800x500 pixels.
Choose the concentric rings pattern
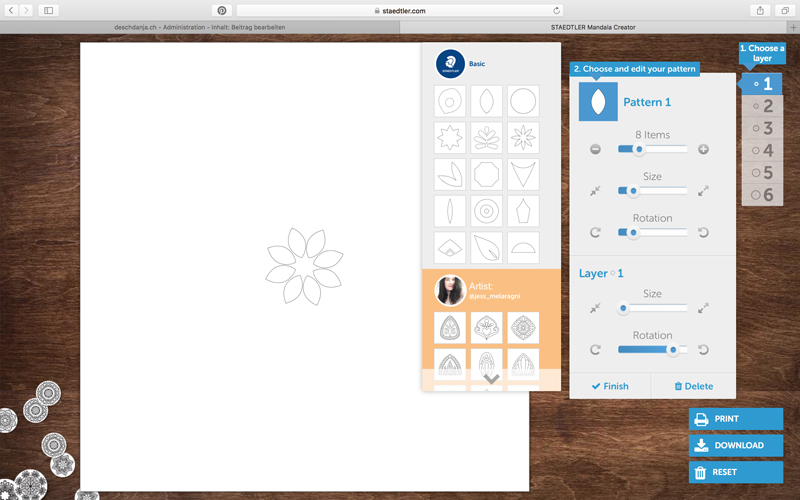[x=487, y=211]
